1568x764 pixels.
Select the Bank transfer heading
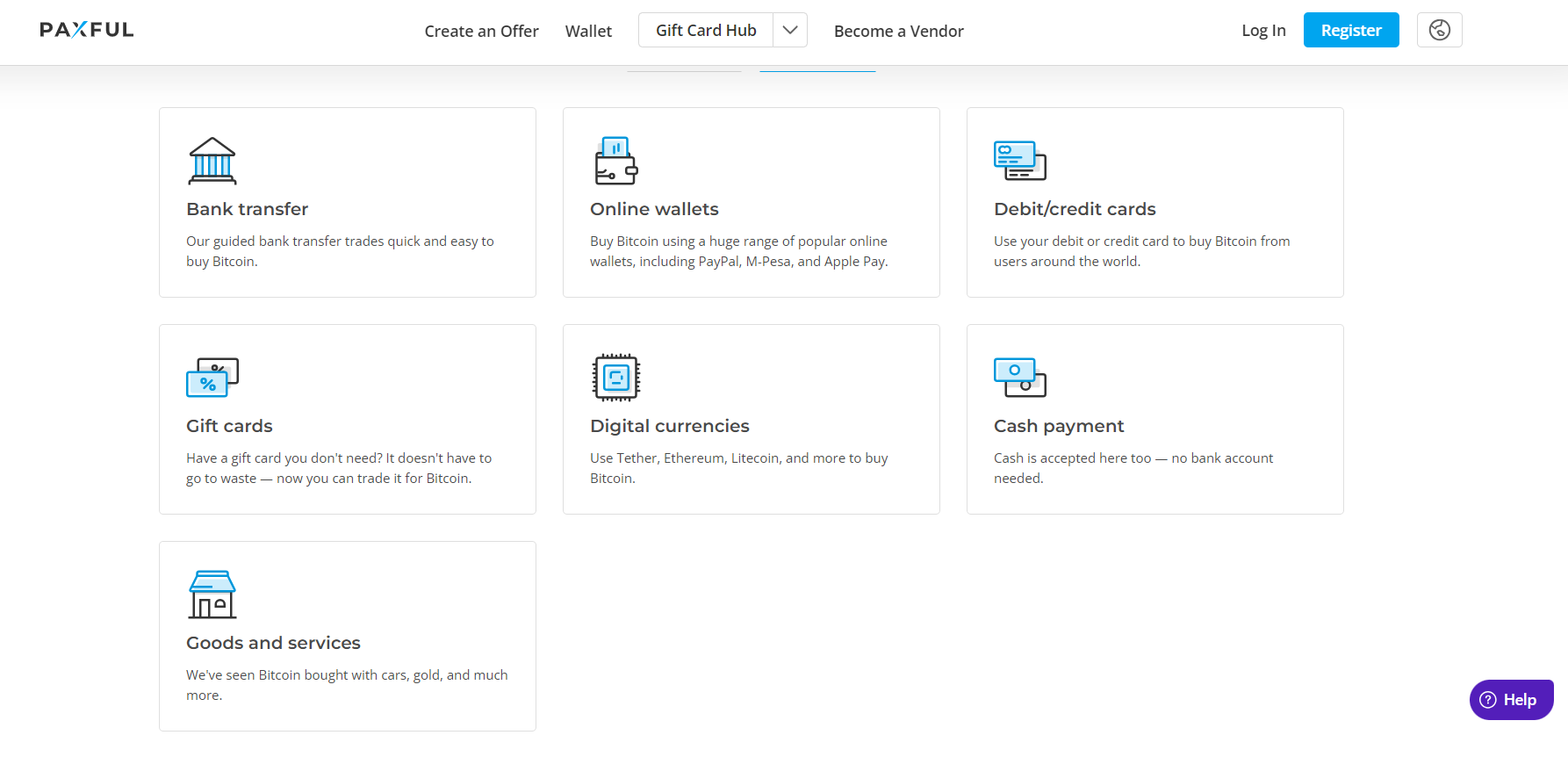coord(248,209)
